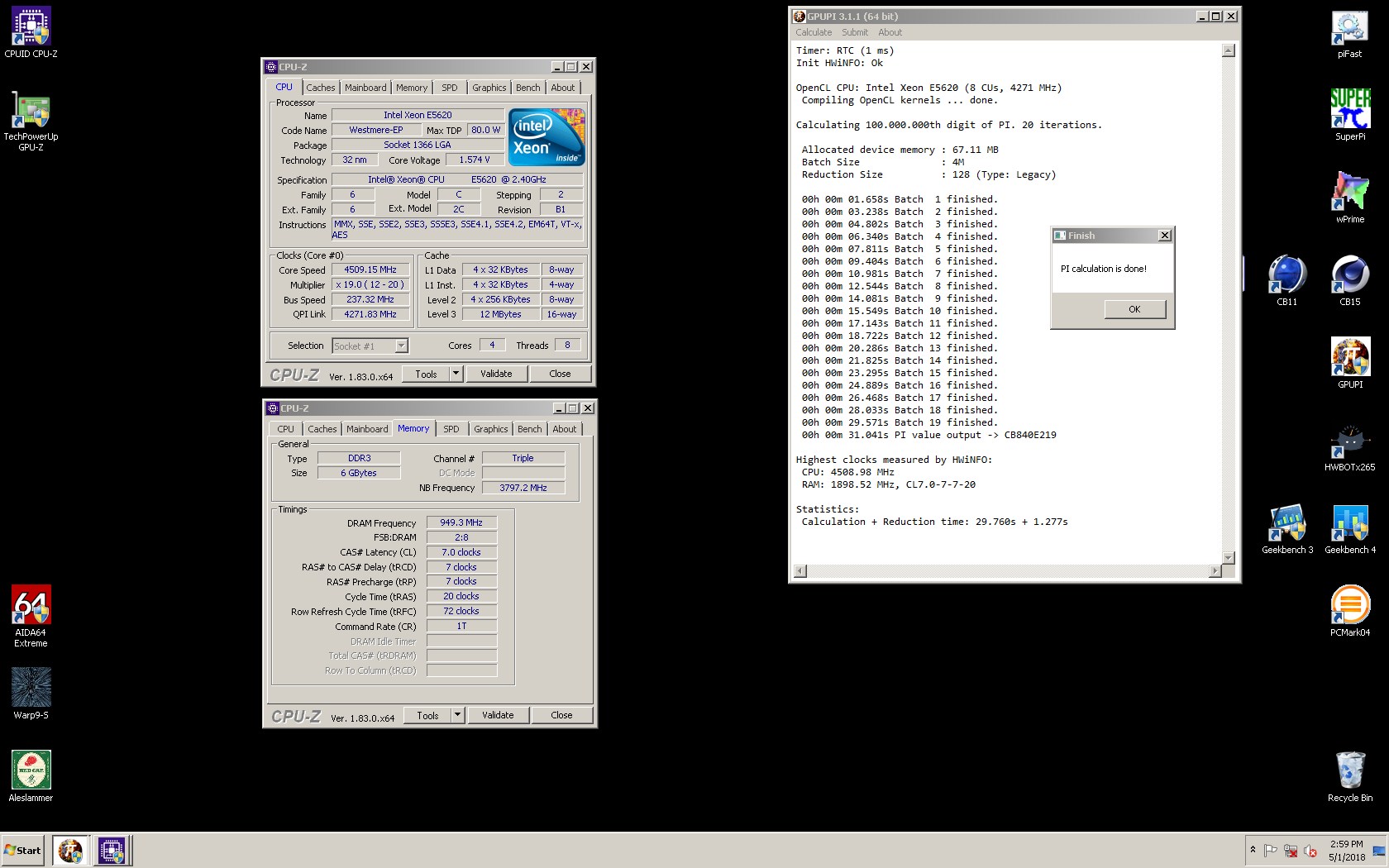Open Memory tab in upper CPU-Z window

(412, 88)
